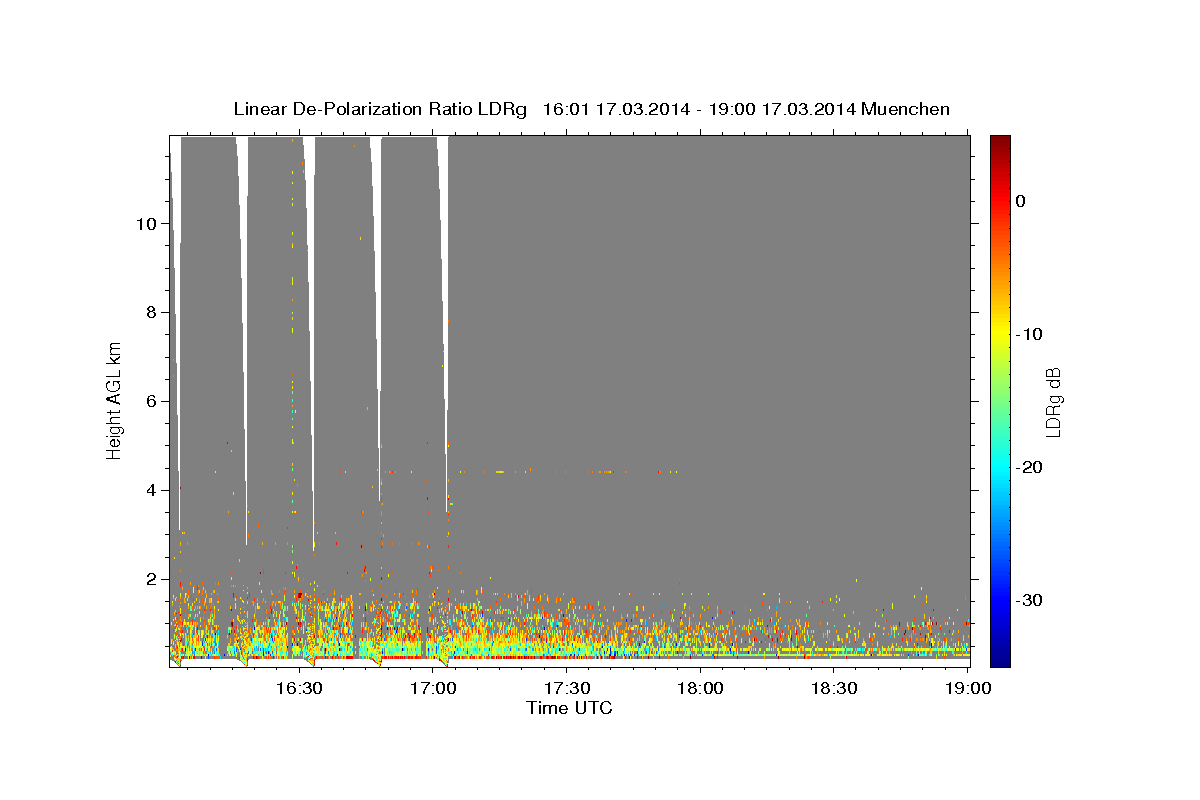Screen dimensions: 1200x800
Task: Click the yellow region of colorbar
Action: (x=1000, y=328)
